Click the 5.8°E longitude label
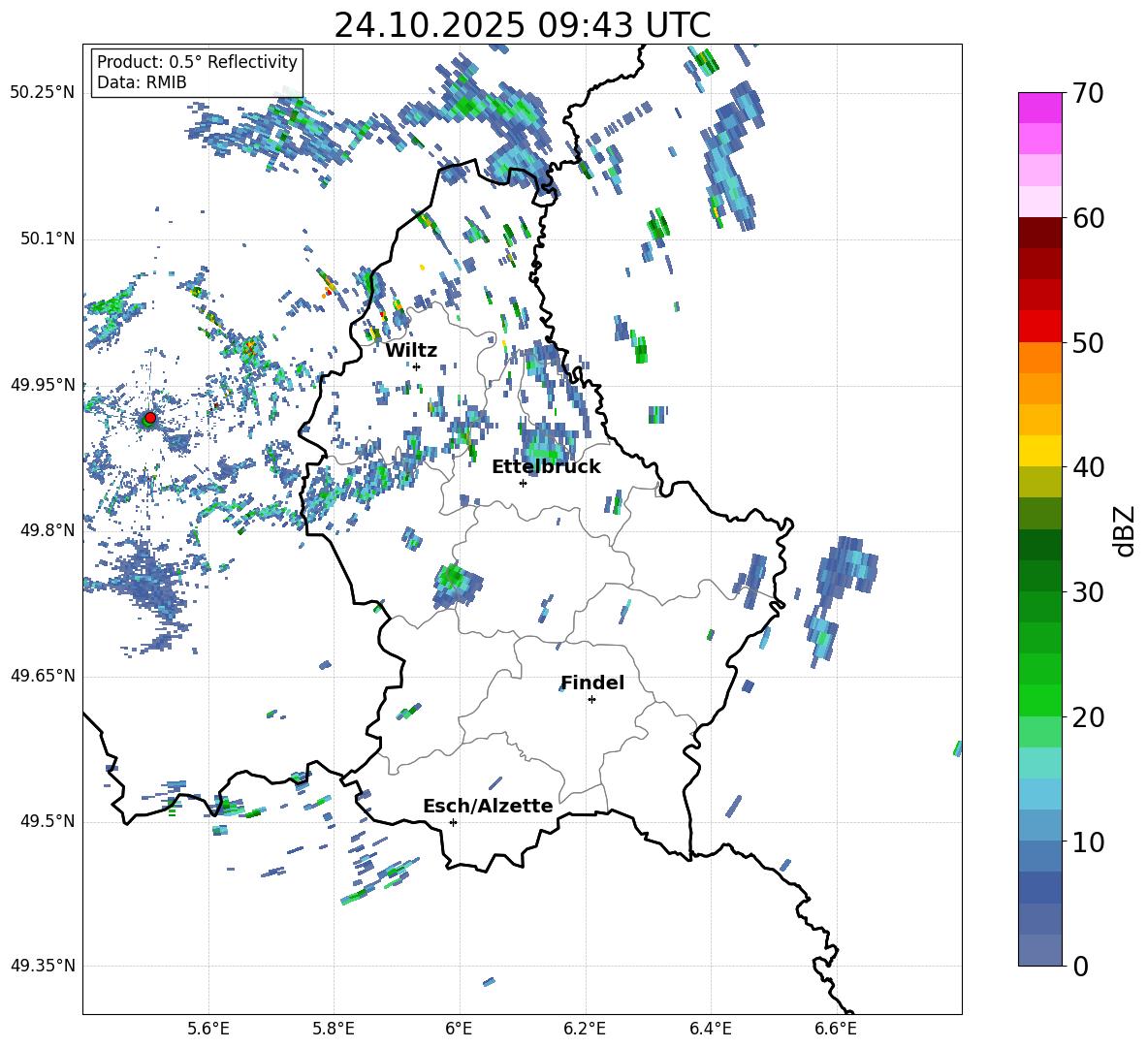This screenshot has width=1148, height=1048. click(x=334, y=1029)
